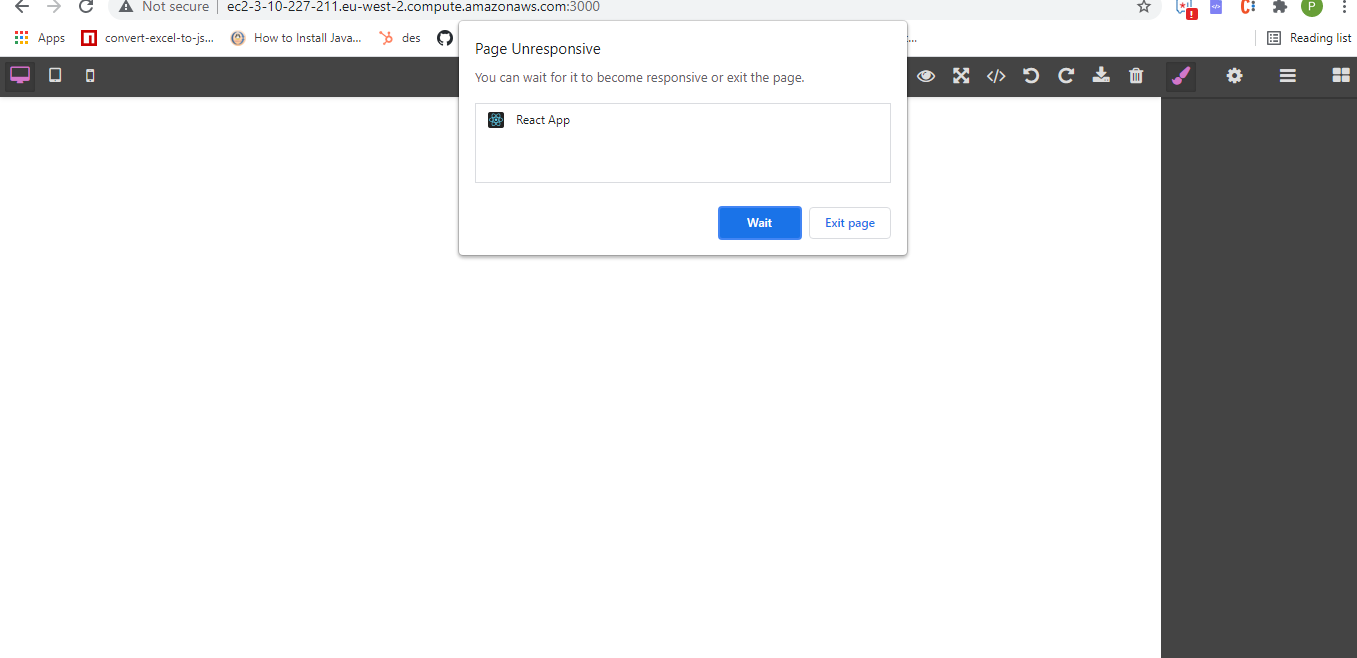Open the Reading list
This screenshot has height=658, width=1357.
[1308, 38]
